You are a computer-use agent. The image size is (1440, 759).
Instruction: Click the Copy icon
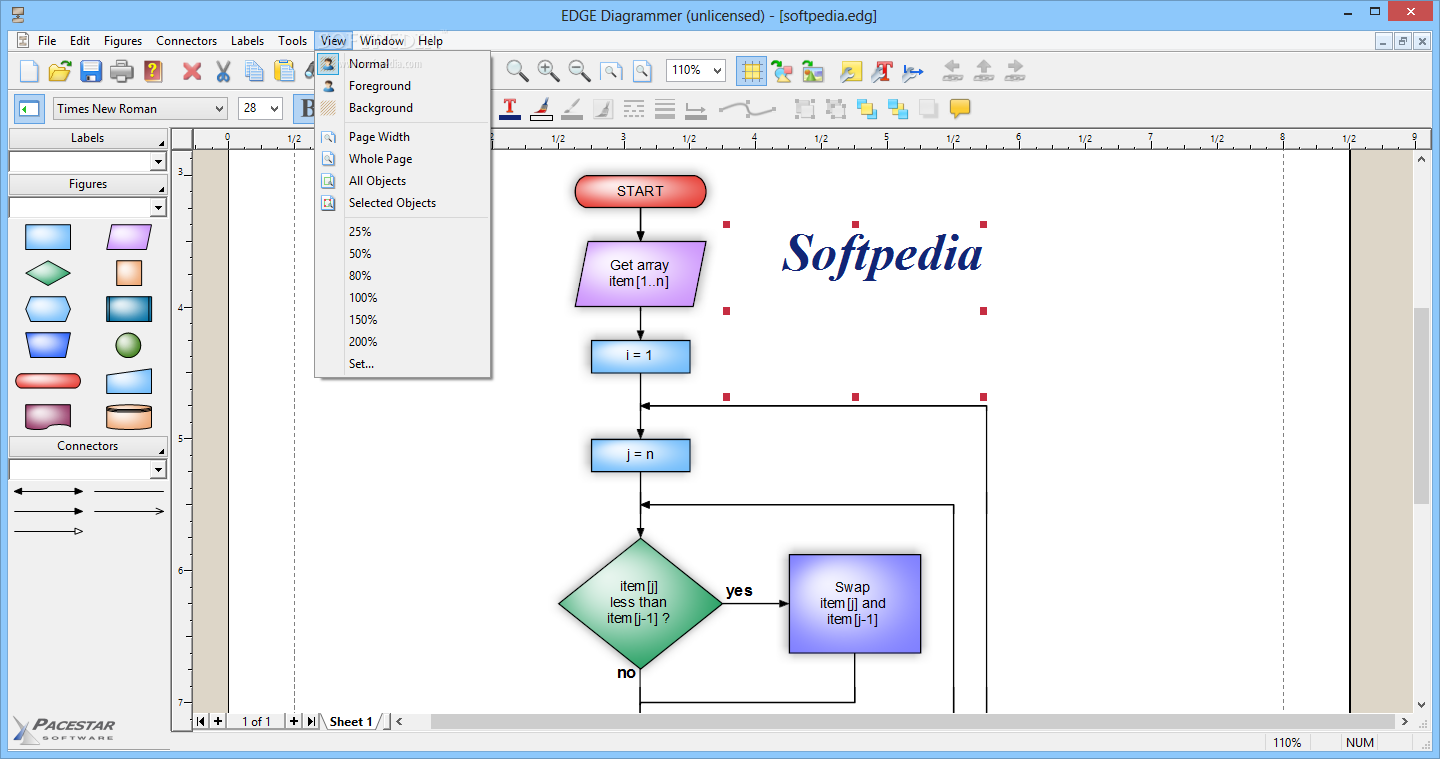tap(254, 71)
